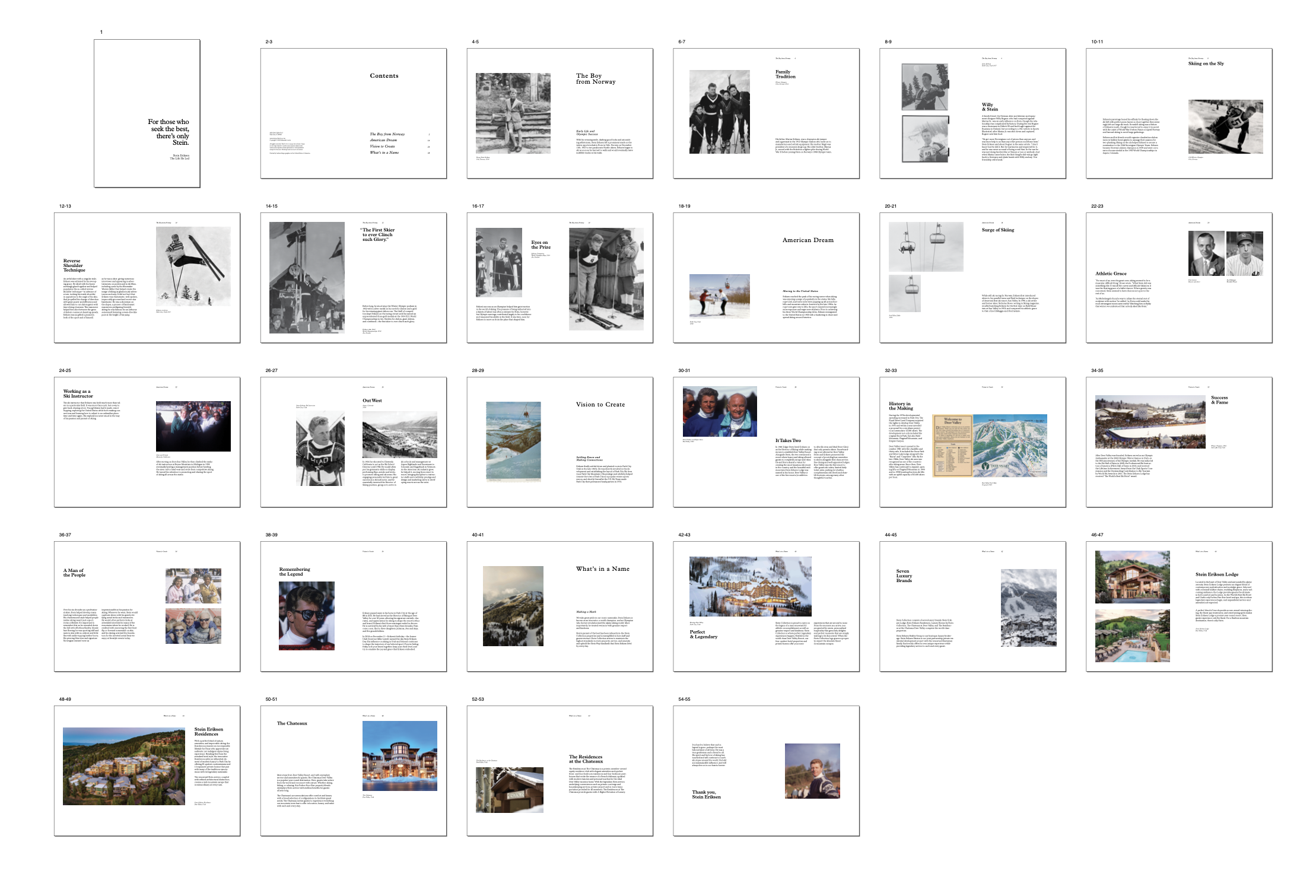Open 'Remembering the Legend' spread 38-39

(x=353, y=606)
